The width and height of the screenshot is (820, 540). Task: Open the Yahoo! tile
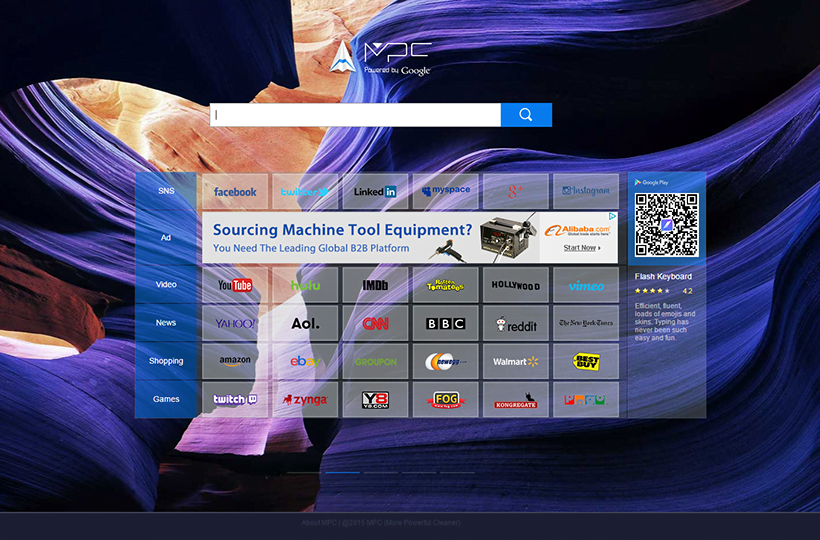235,323
